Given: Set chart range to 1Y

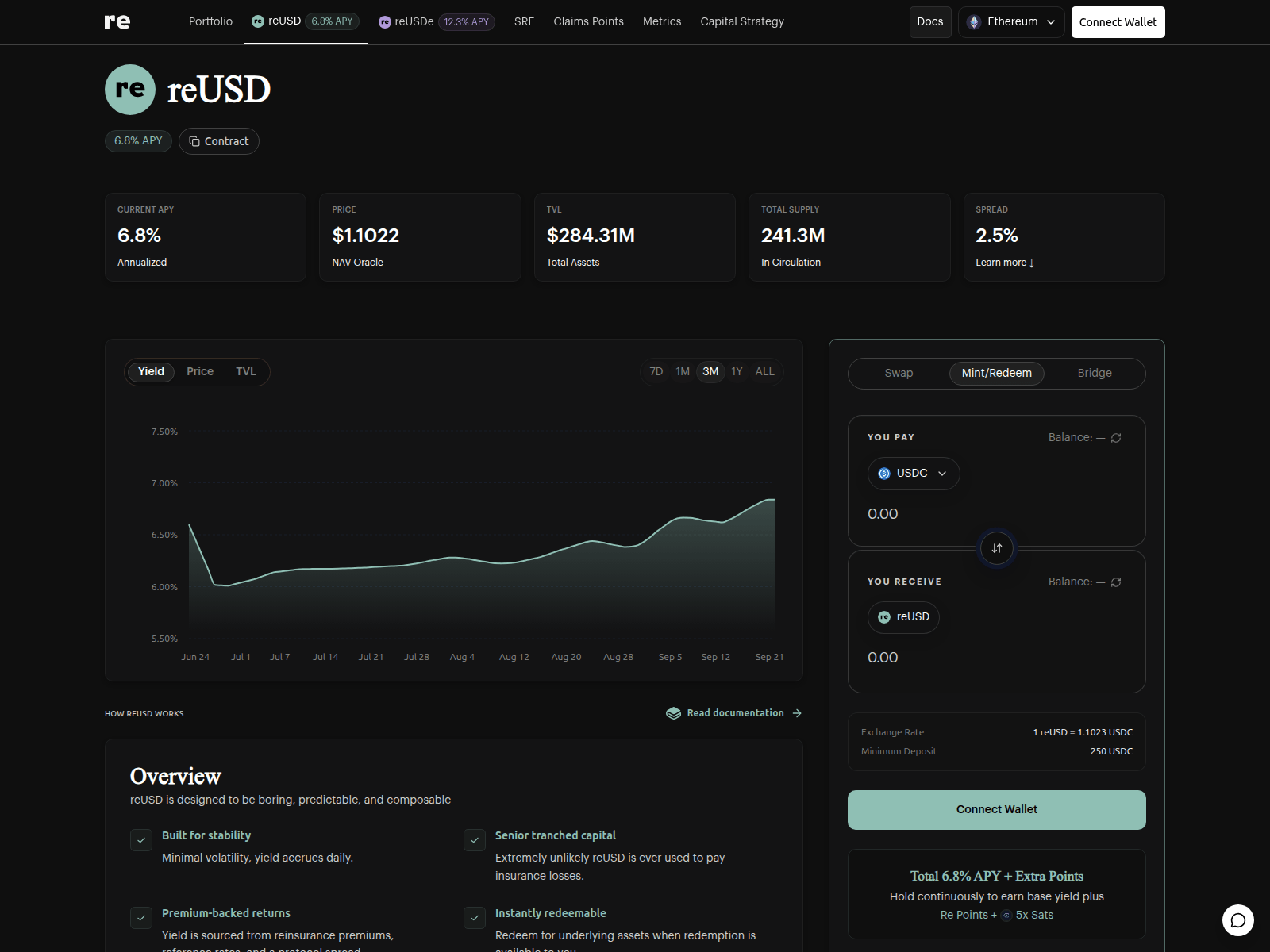Looking at the screenshot, I should tap(737, 371).
